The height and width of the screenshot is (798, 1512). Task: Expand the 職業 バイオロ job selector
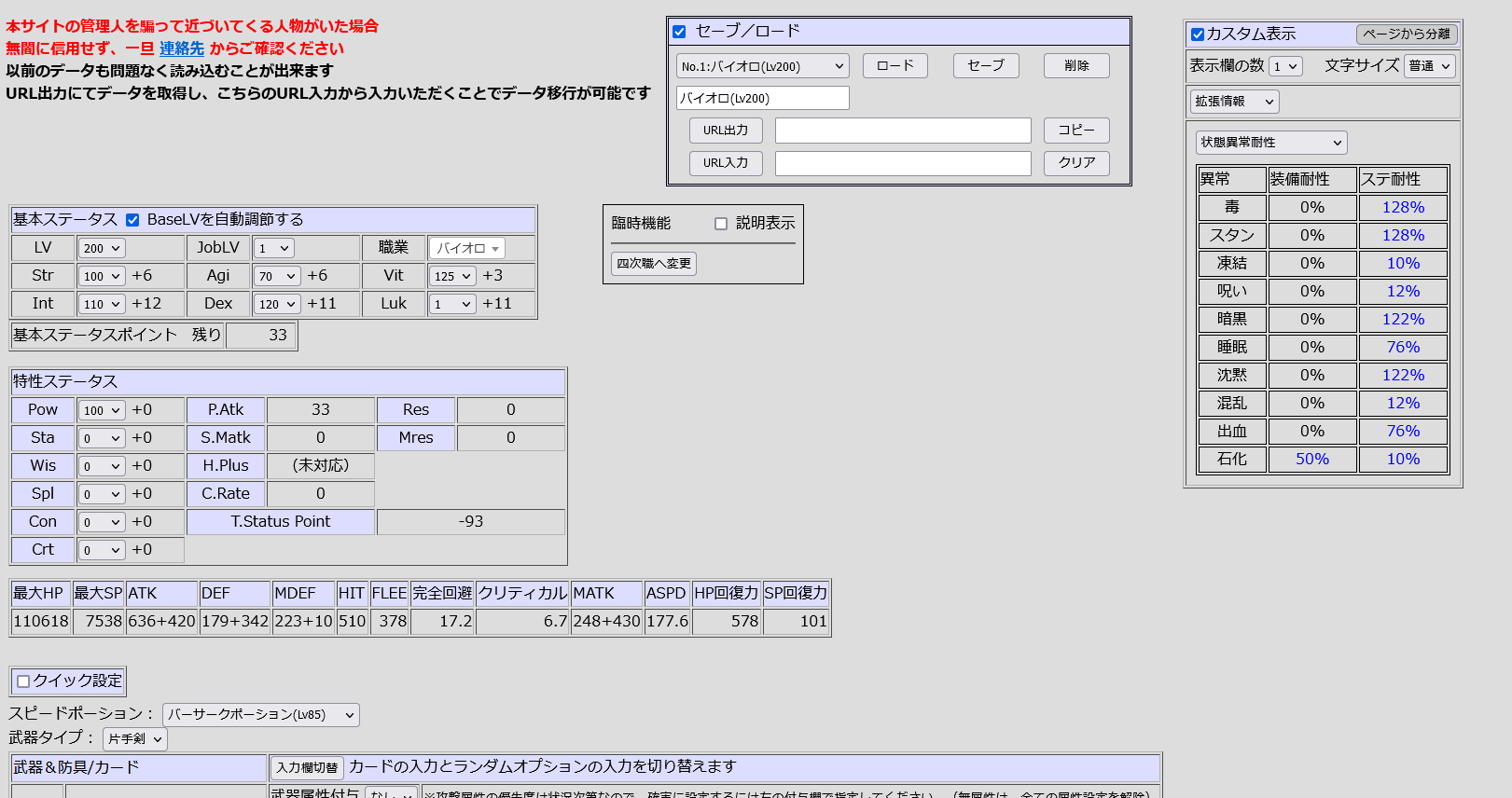coord(467,248)
